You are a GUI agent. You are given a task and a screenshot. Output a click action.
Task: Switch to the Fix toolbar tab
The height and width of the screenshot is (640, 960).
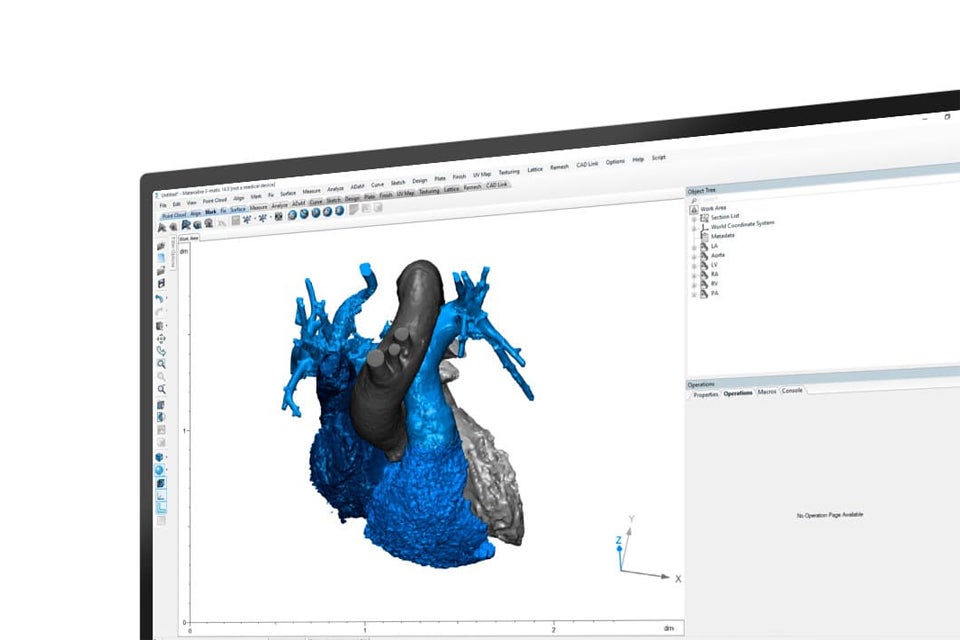click(x=223, y=211)
